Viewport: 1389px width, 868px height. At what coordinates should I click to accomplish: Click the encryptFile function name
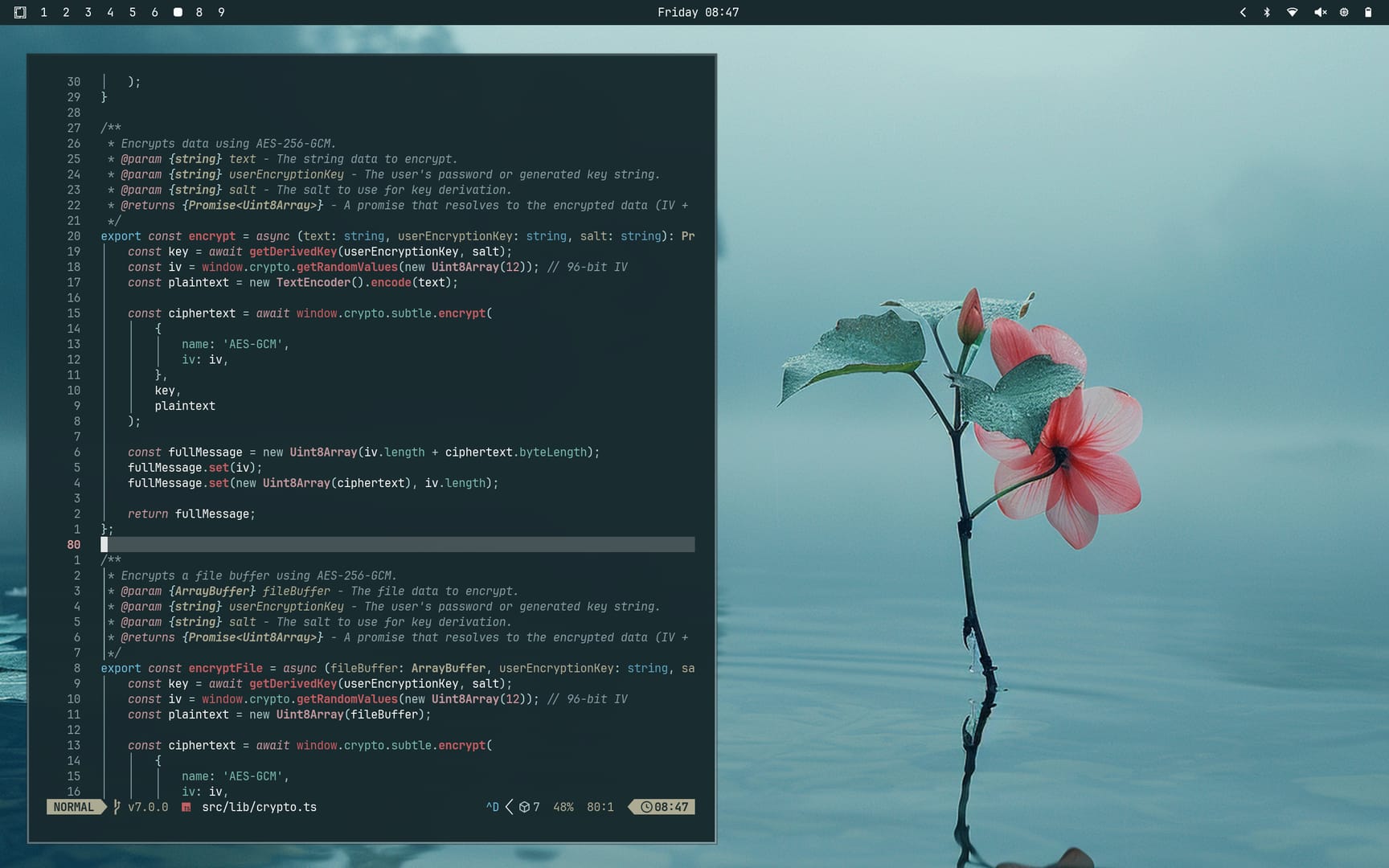click(225, 668)
